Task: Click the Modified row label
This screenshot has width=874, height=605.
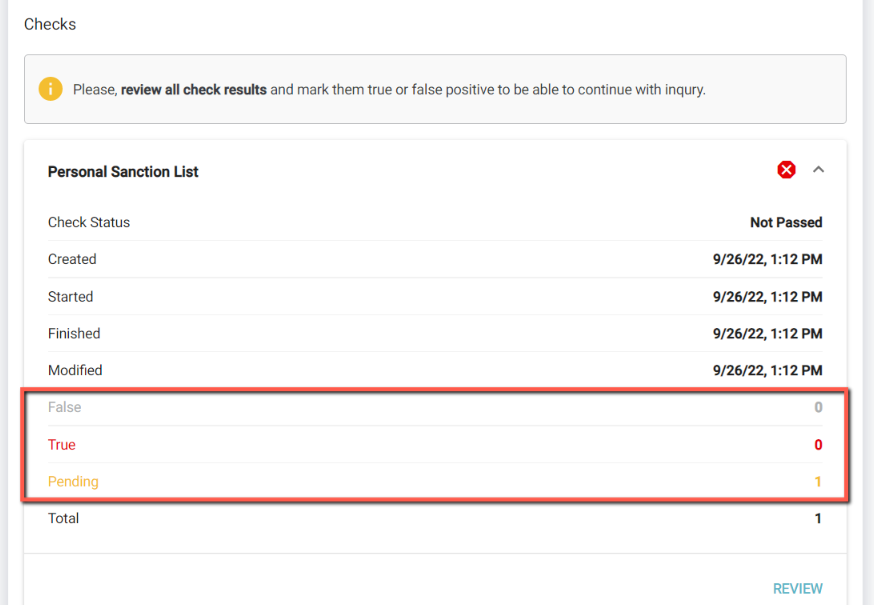Action: pyautogui.click(x=75, y=370)
